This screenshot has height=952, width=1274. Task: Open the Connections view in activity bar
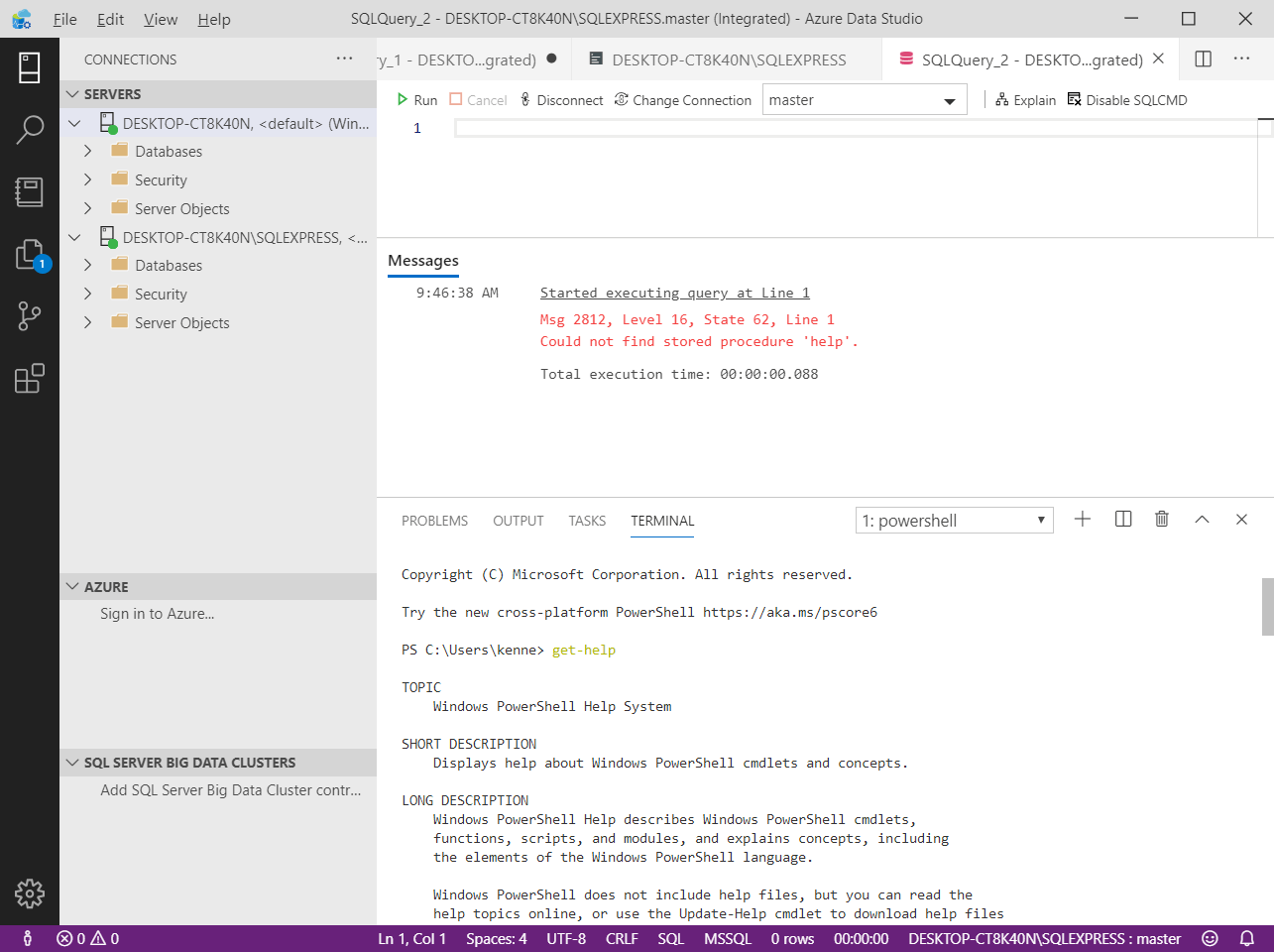click(30, 67)
